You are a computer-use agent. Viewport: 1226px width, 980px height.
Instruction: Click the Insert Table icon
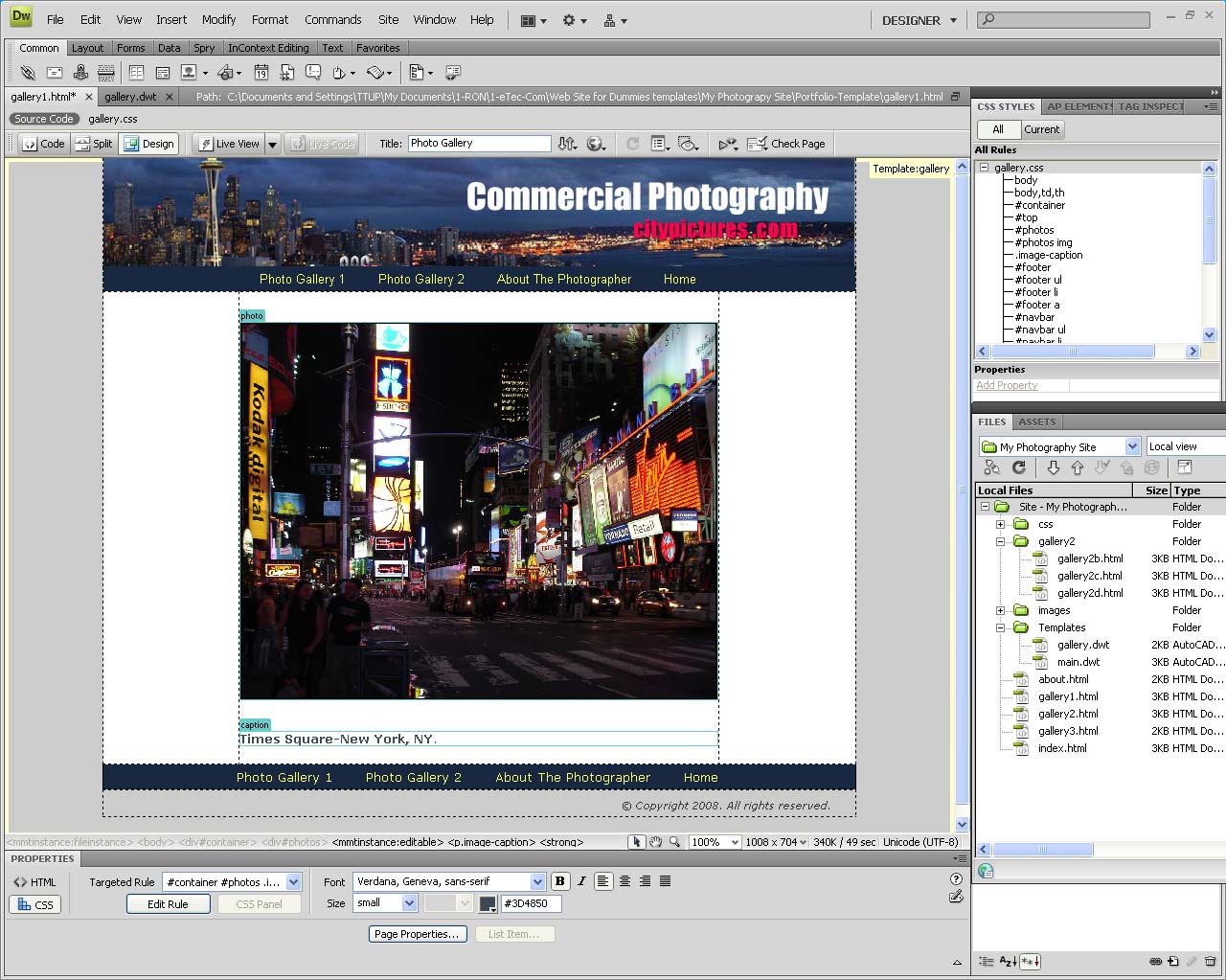pyautogui.click(x=136, y=72)
